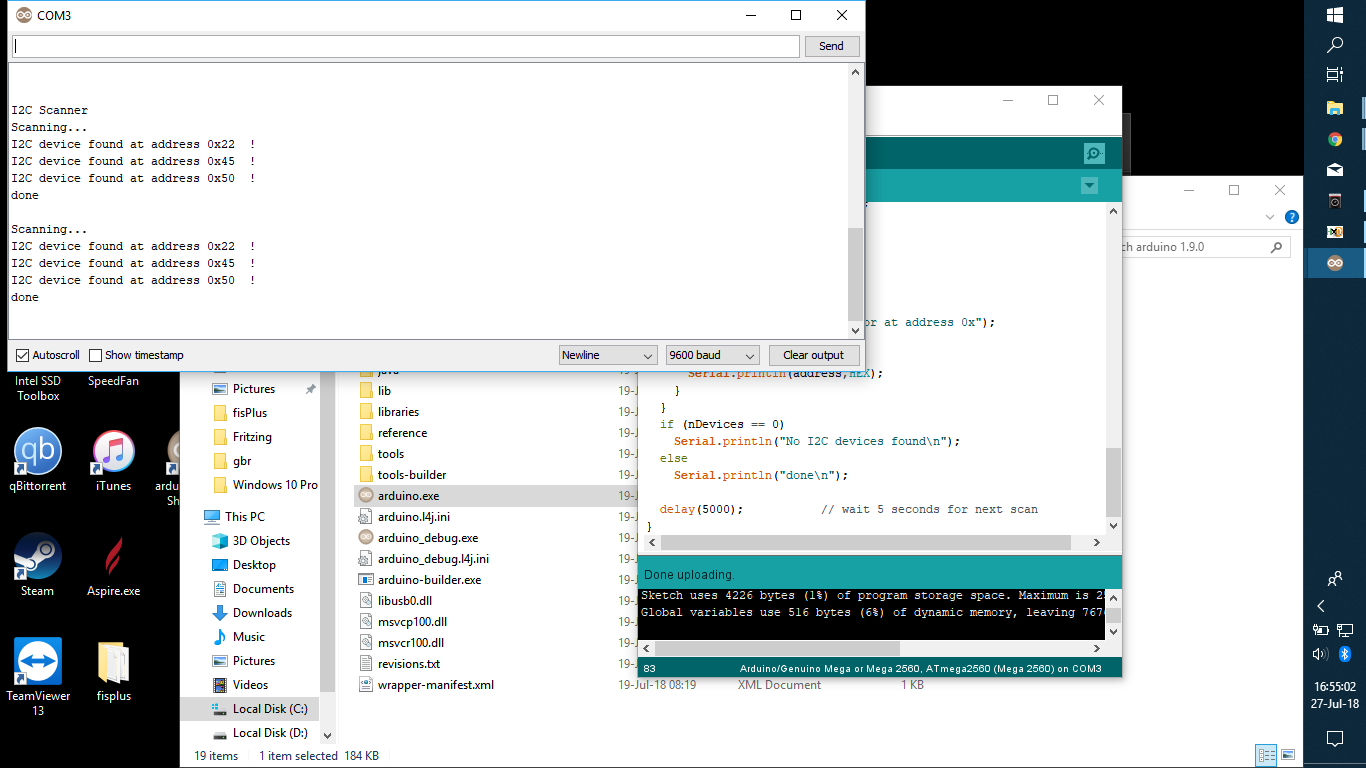Switch Explorer view with the details icon

[1266, 755]
